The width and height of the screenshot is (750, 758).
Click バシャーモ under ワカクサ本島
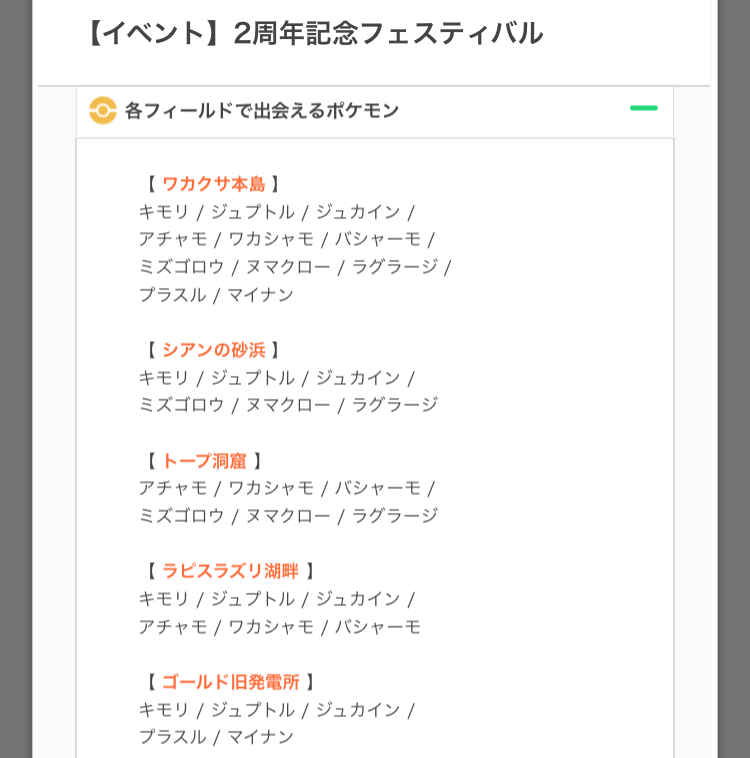pyautogui.click(x=378, y=239)
